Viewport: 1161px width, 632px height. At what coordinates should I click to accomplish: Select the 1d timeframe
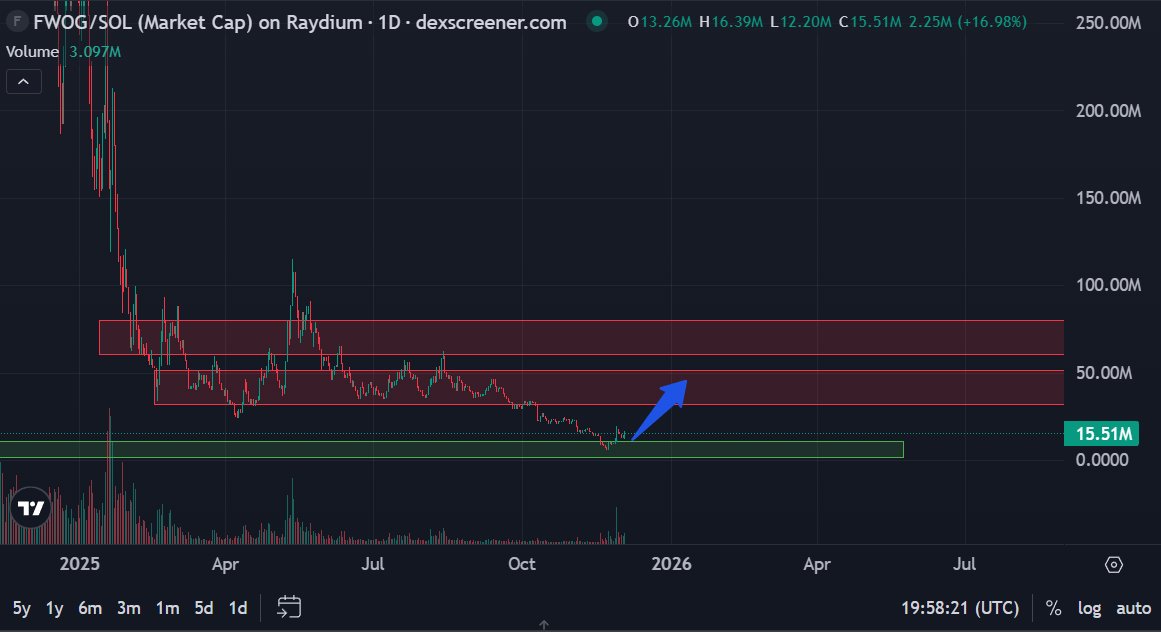(x=238, y=607)
